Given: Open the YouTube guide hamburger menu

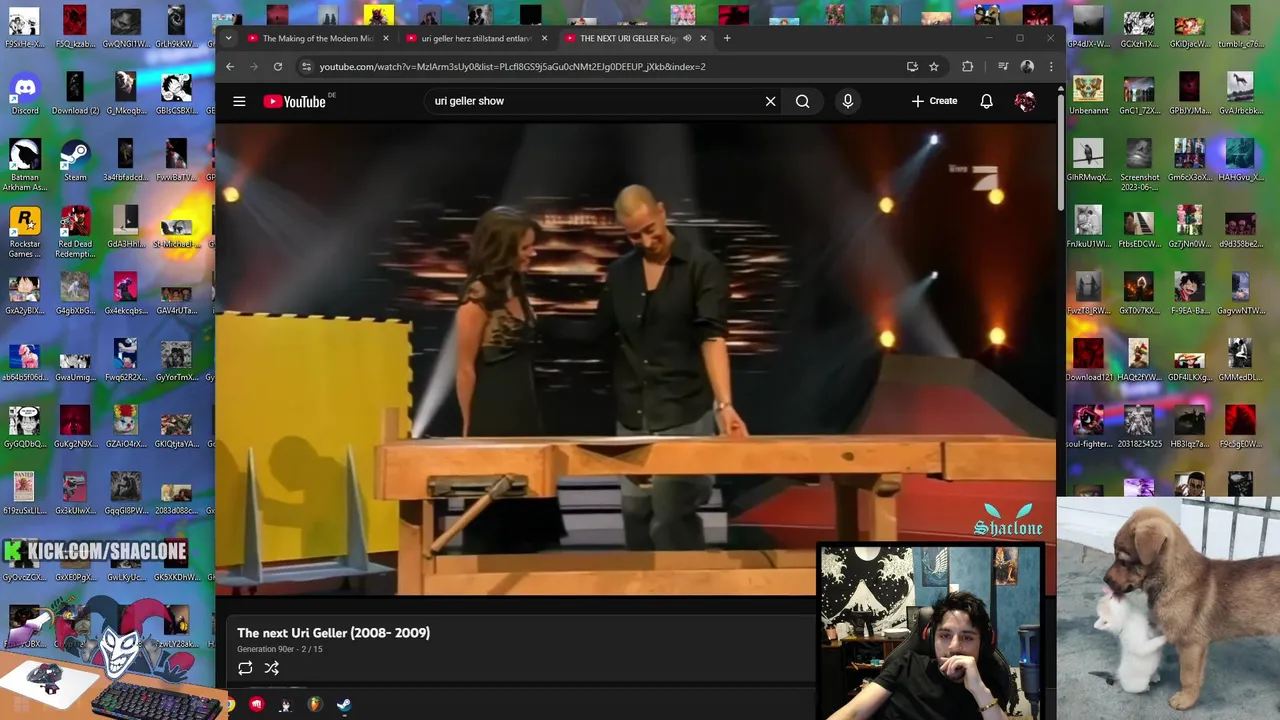Looking at the screenshot, I should point(239,101).
